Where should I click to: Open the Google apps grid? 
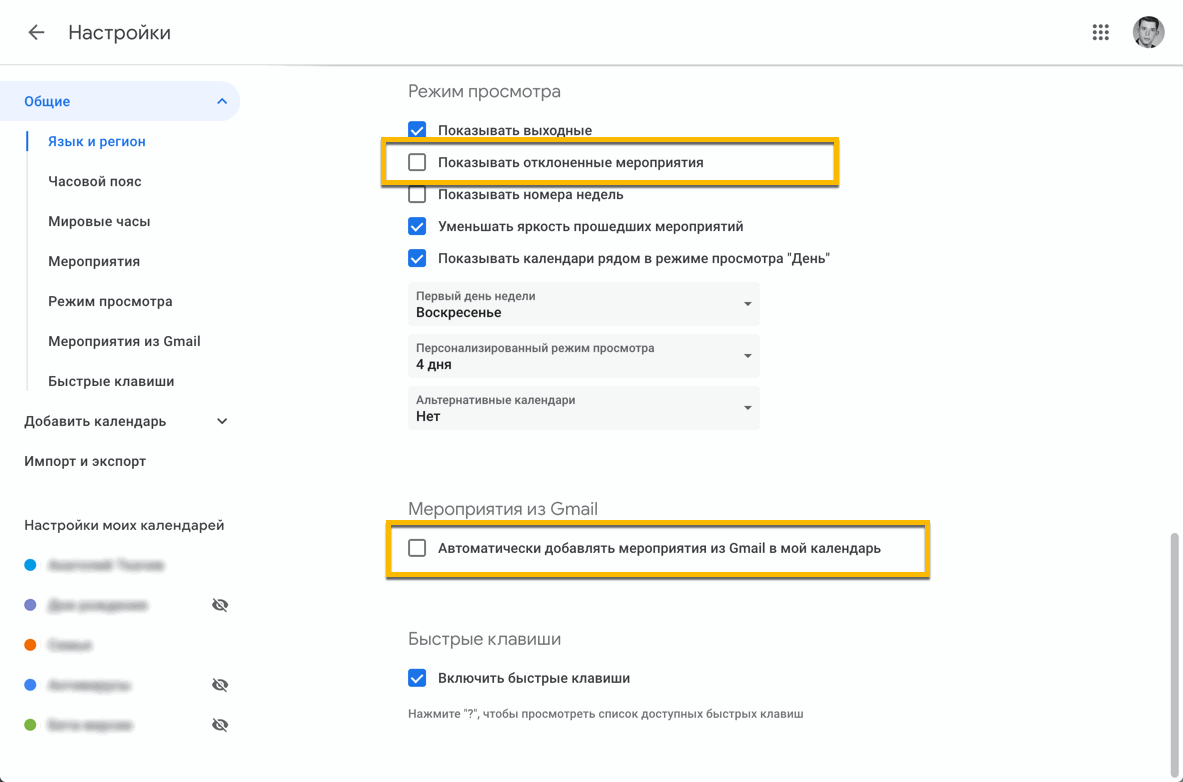click(1101, 32)
